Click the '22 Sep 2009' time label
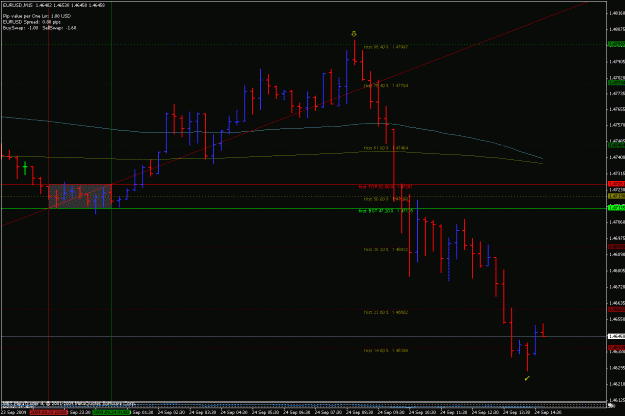625x416 pixels. [14, 412]
